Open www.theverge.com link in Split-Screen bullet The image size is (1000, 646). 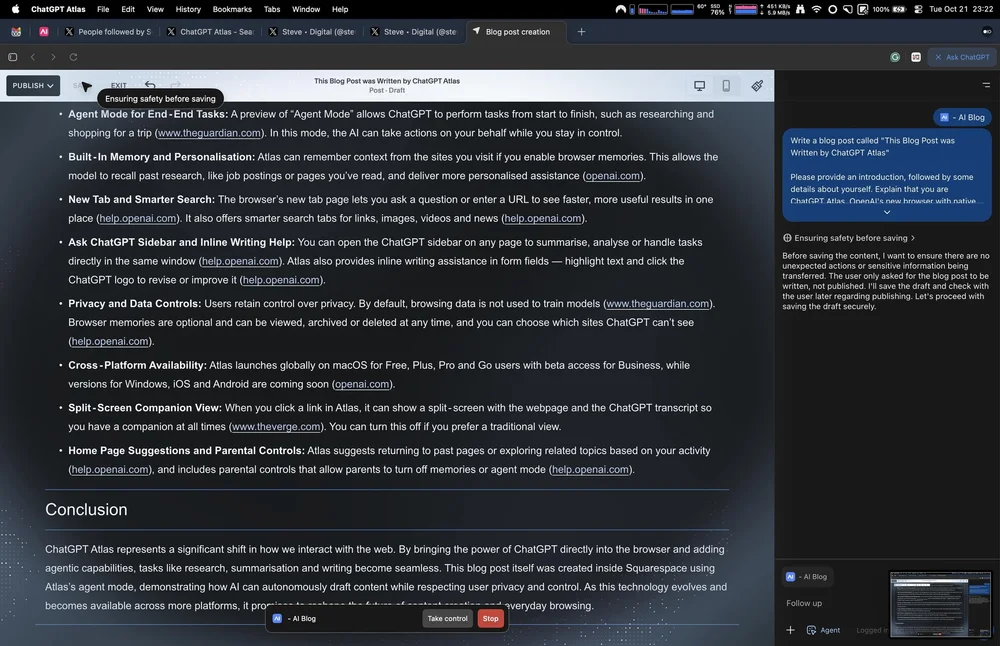click(x=276, y=427)
